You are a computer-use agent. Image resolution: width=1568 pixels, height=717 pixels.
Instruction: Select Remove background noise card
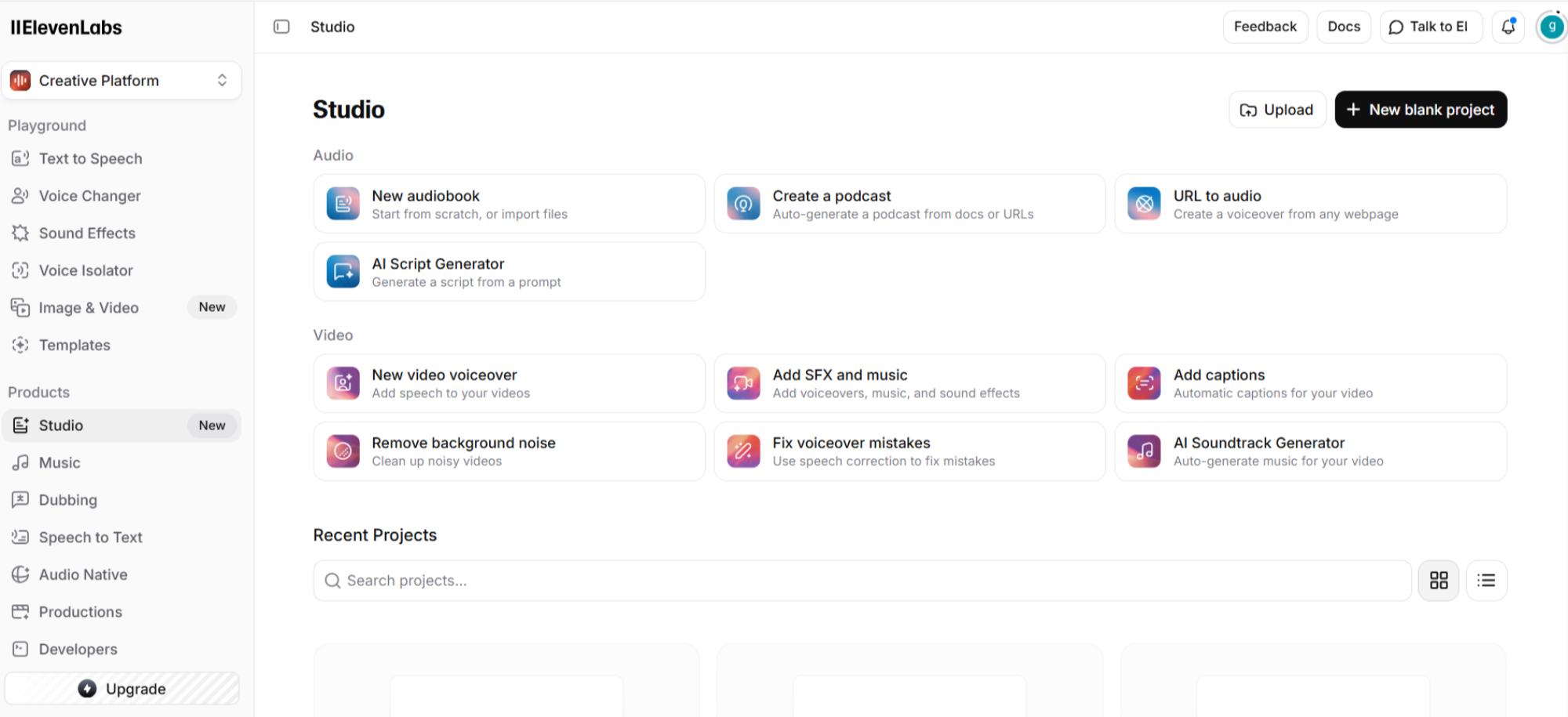(x=509, y=451)
